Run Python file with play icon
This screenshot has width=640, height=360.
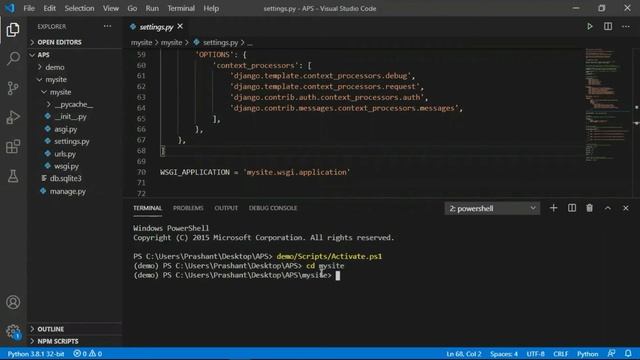[x=589, y=27]
